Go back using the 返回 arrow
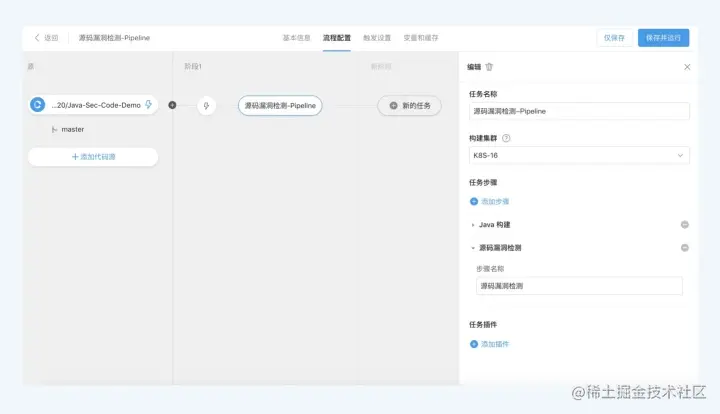This screenshot has height=414, width=720. [x=37, y=38]
